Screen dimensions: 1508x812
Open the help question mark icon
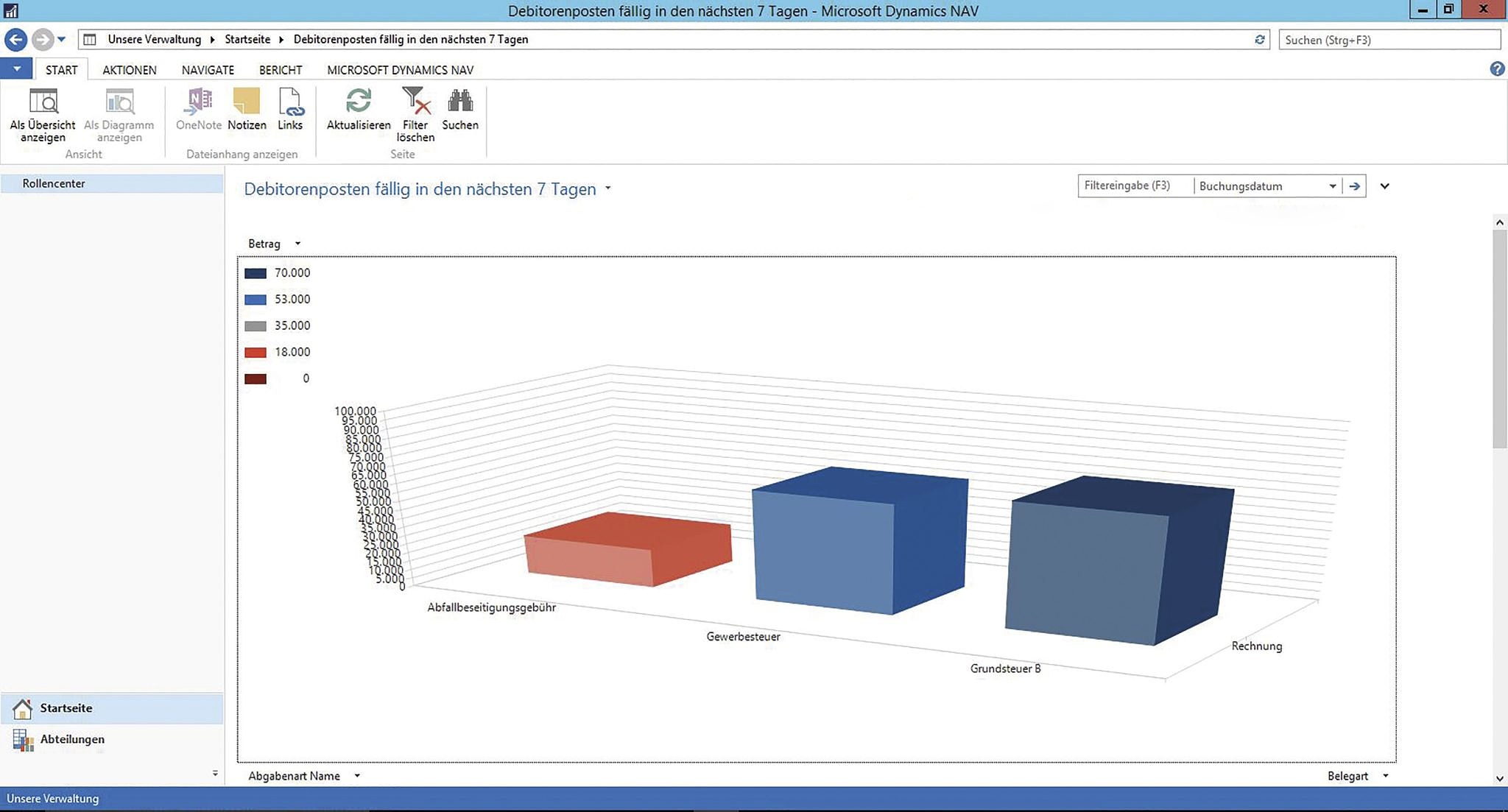1496,69
